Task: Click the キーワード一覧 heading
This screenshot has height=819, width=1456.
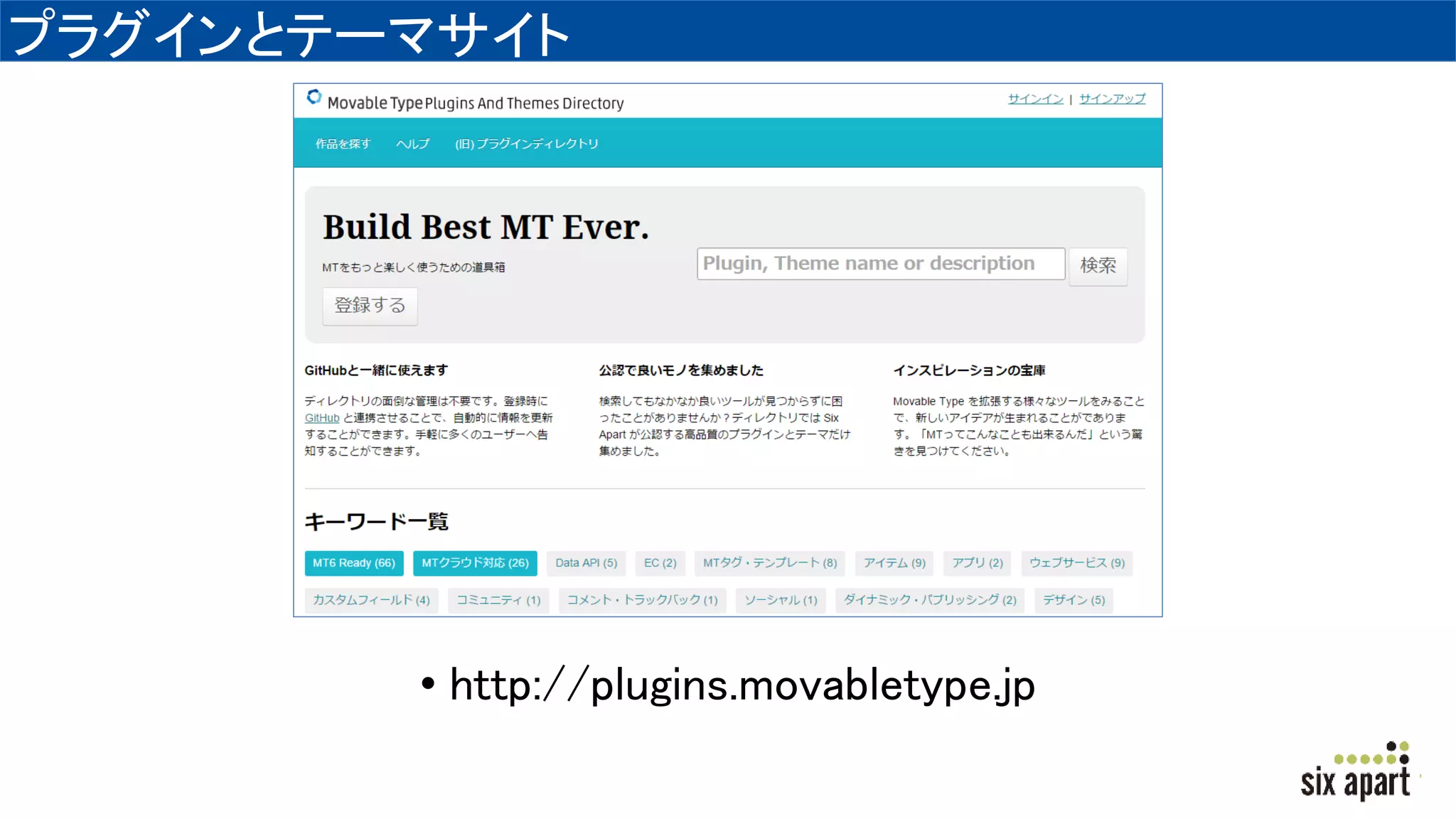Action: 376,522
